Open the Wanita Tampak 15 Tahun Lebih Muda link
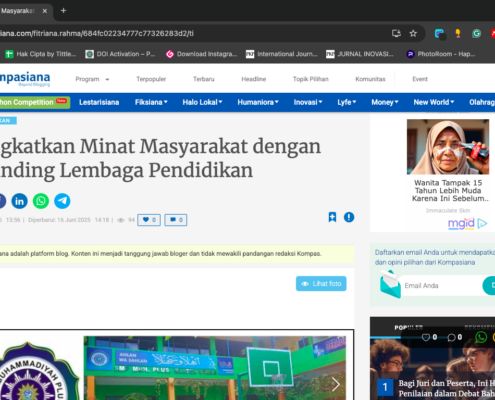495x400 pixels. point(450,191)
